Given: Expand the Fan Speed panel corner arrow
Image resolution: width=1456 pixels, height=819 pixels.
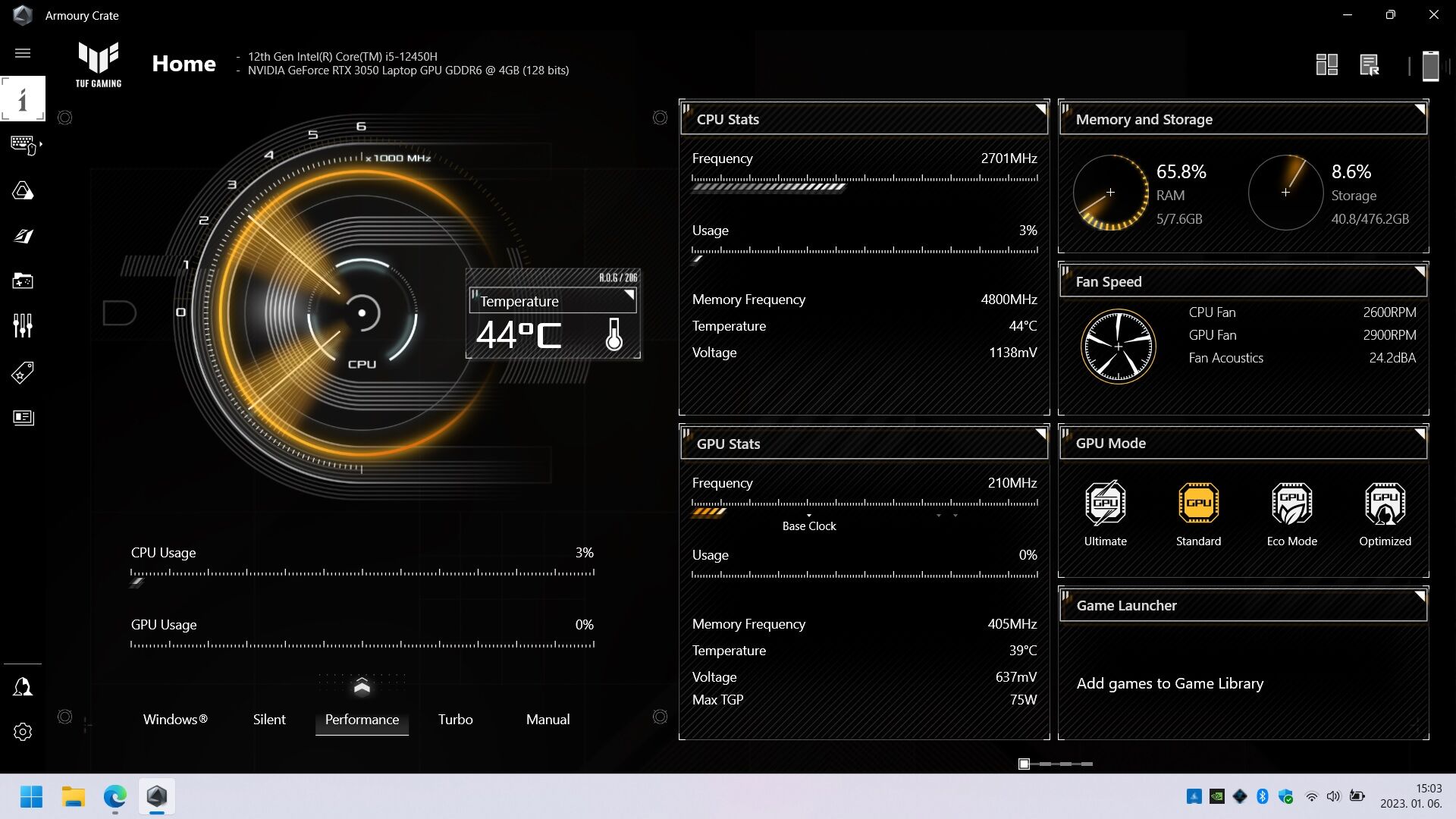Looking at the screenshot, I should [x=1420, y=271].
